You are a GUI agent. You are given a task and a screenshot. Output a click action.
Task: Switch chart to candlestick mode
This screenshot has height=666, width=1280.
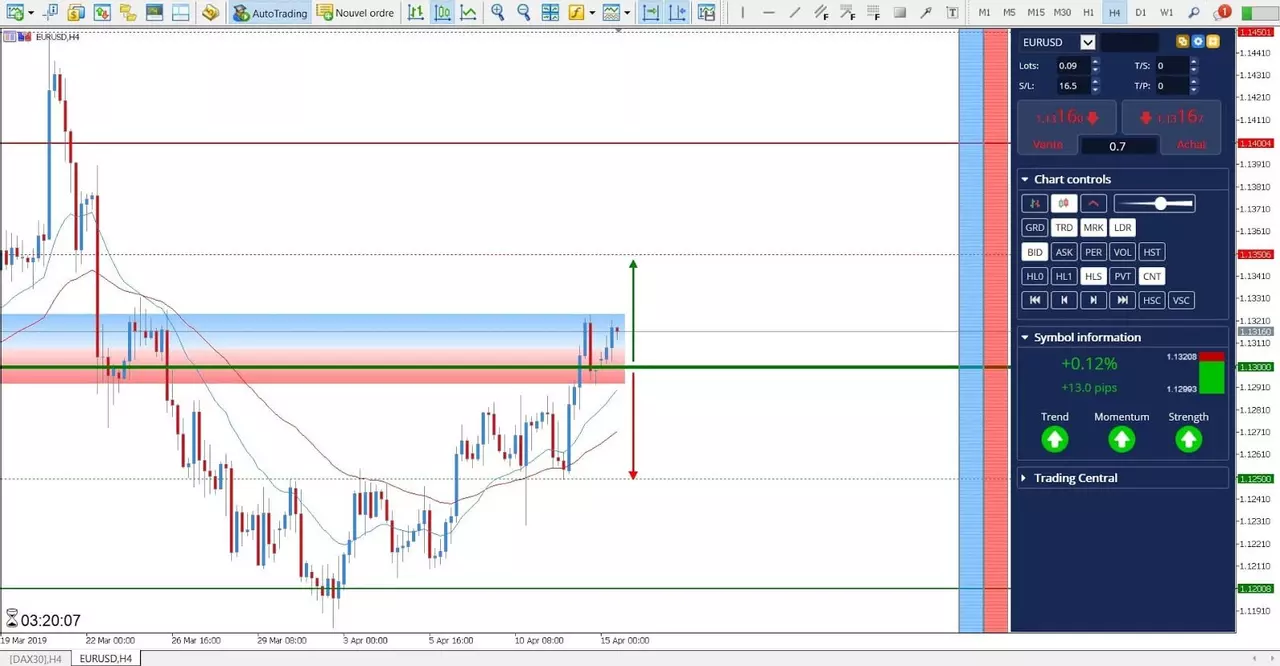(x=442, y=13)
